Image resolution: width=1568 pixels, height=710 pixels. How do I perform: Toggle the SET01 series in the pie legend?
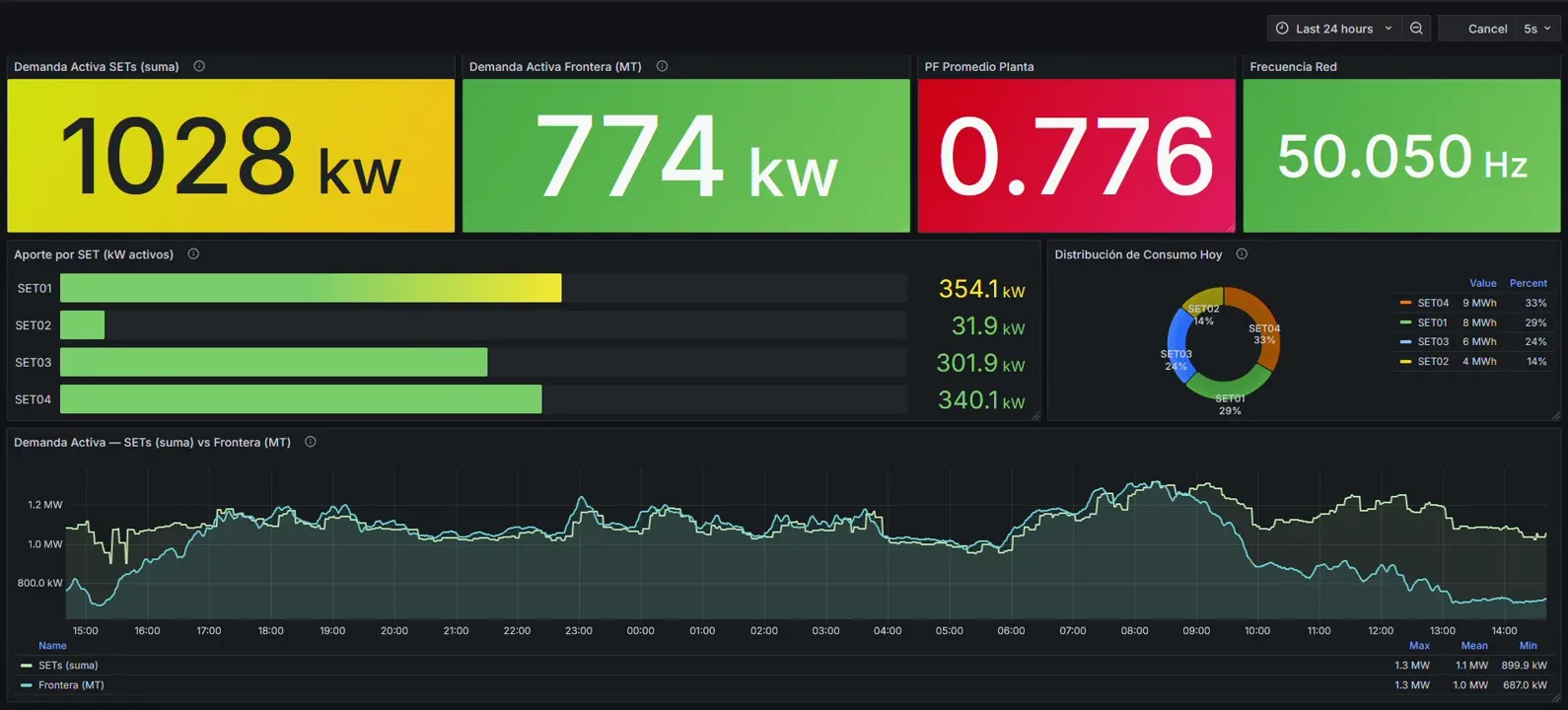pyautogui.click(x=1432, y=322)
